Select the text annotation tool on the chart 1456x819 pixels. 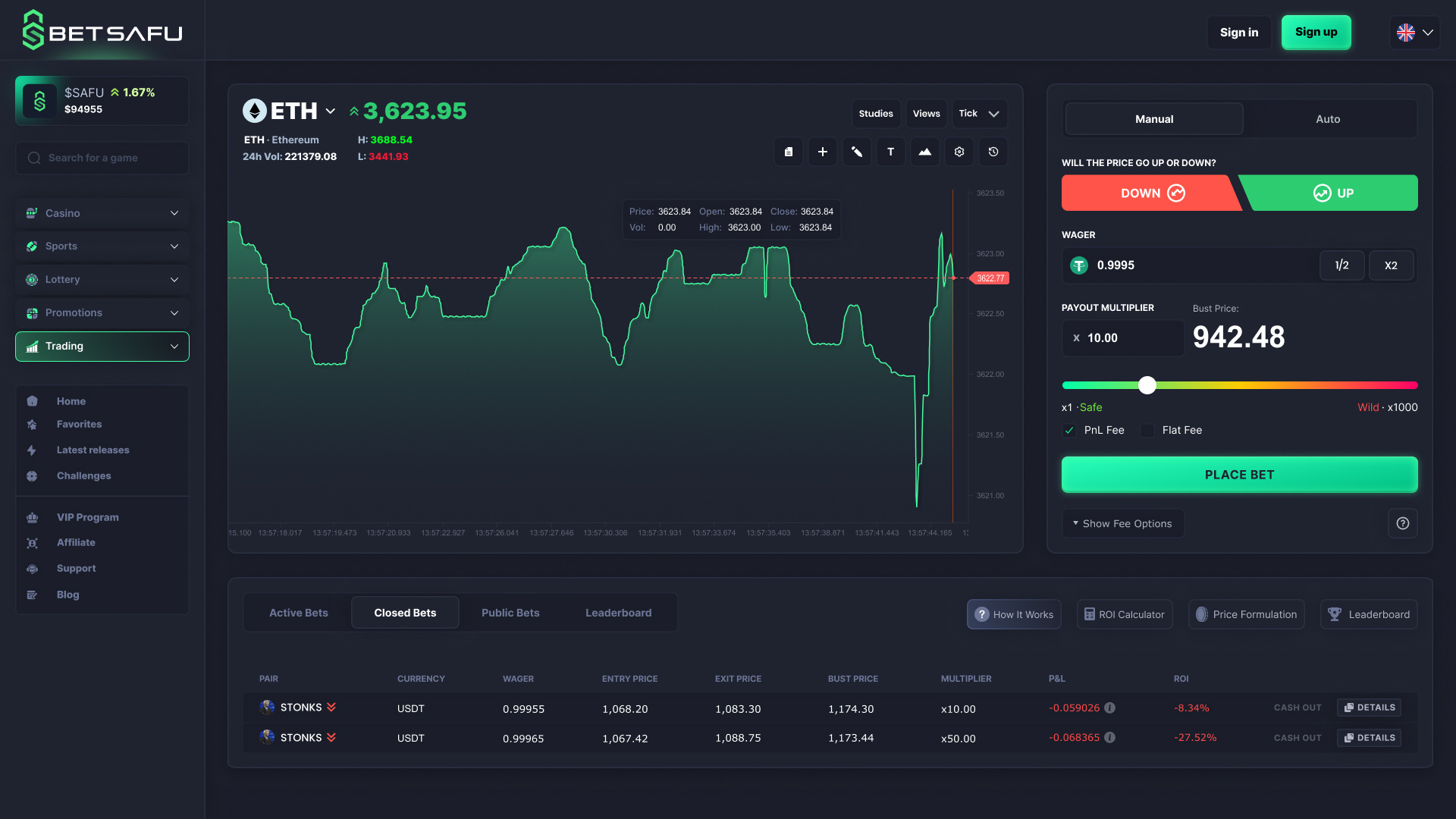tap(890, 152)
